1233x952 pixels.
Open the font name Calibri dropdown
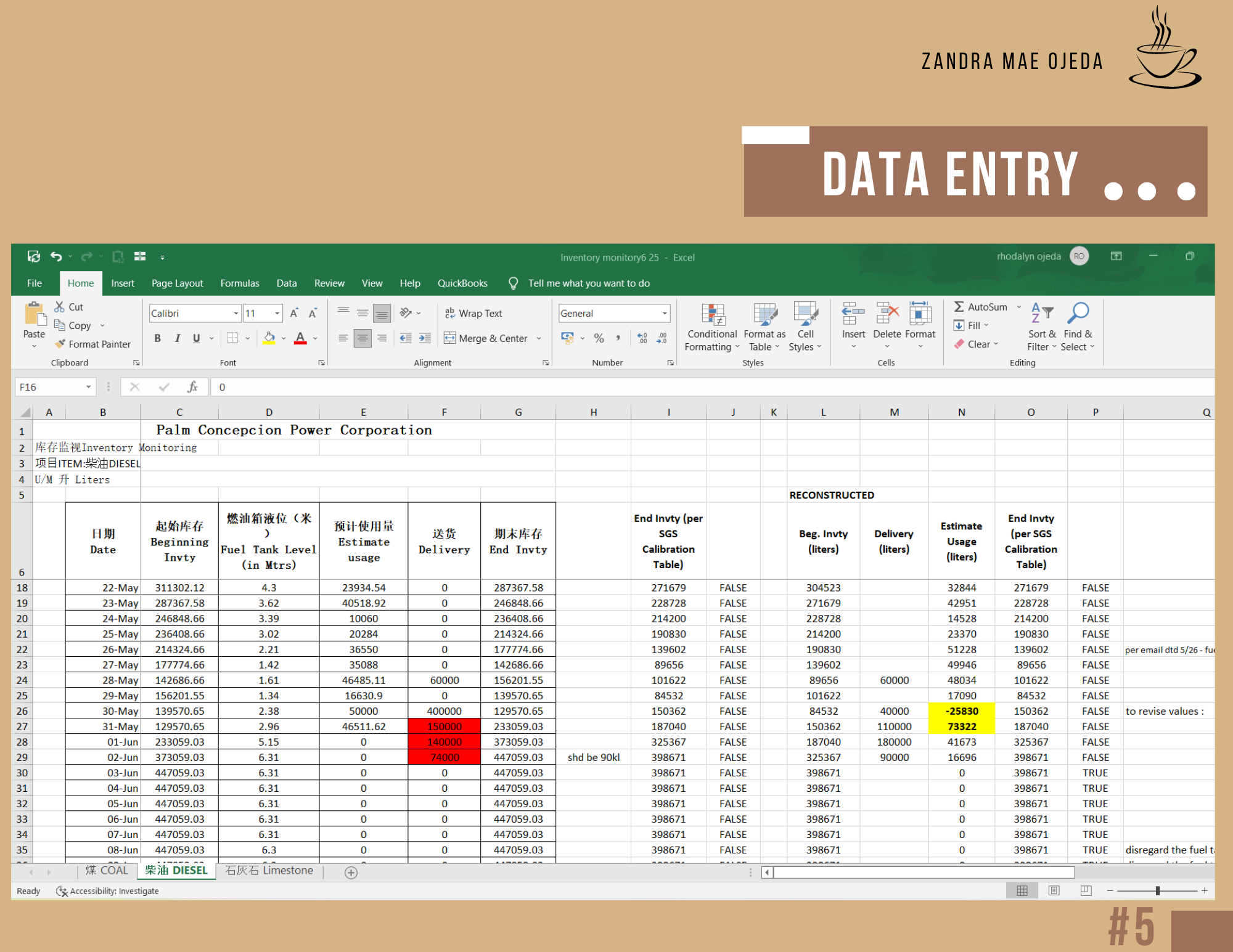236,314
